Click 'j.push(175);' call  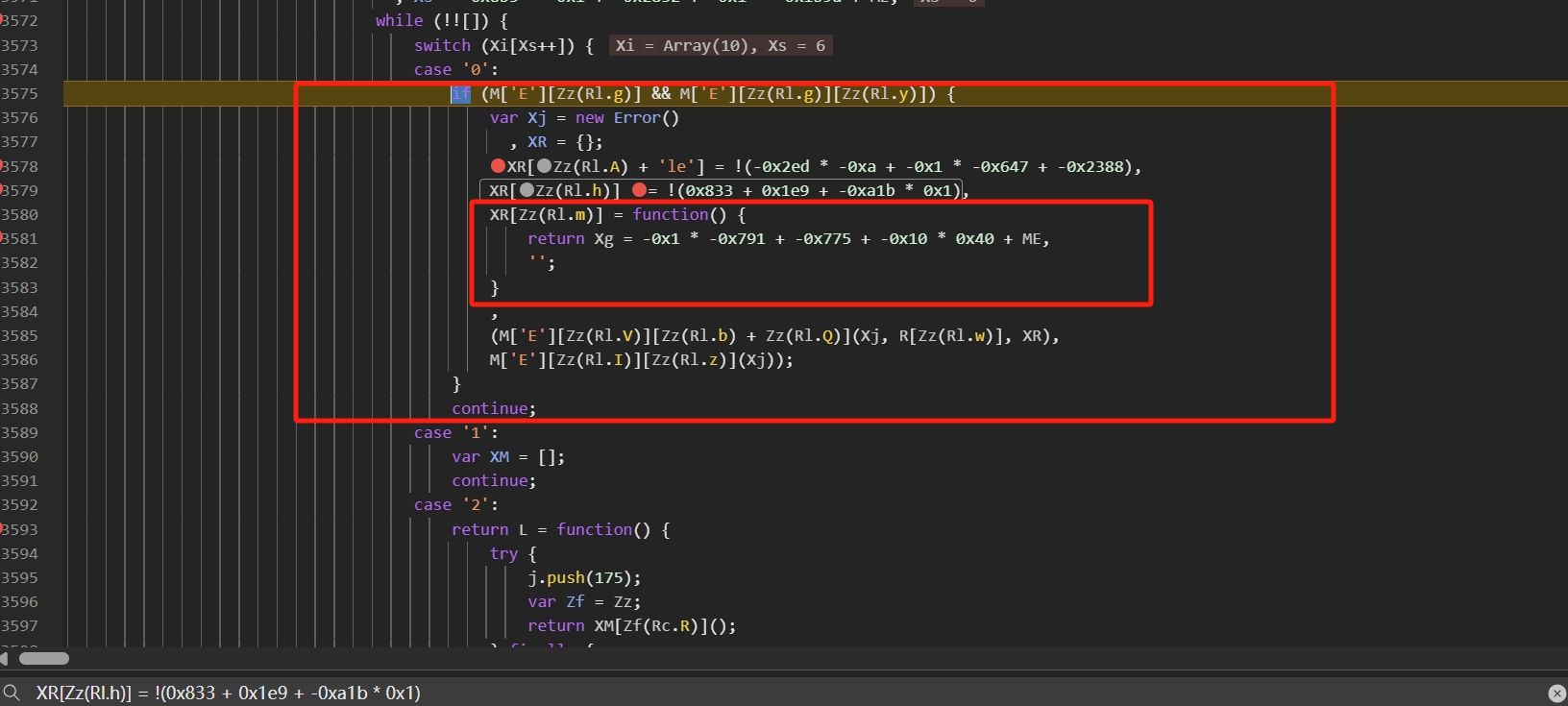(584, 577)
